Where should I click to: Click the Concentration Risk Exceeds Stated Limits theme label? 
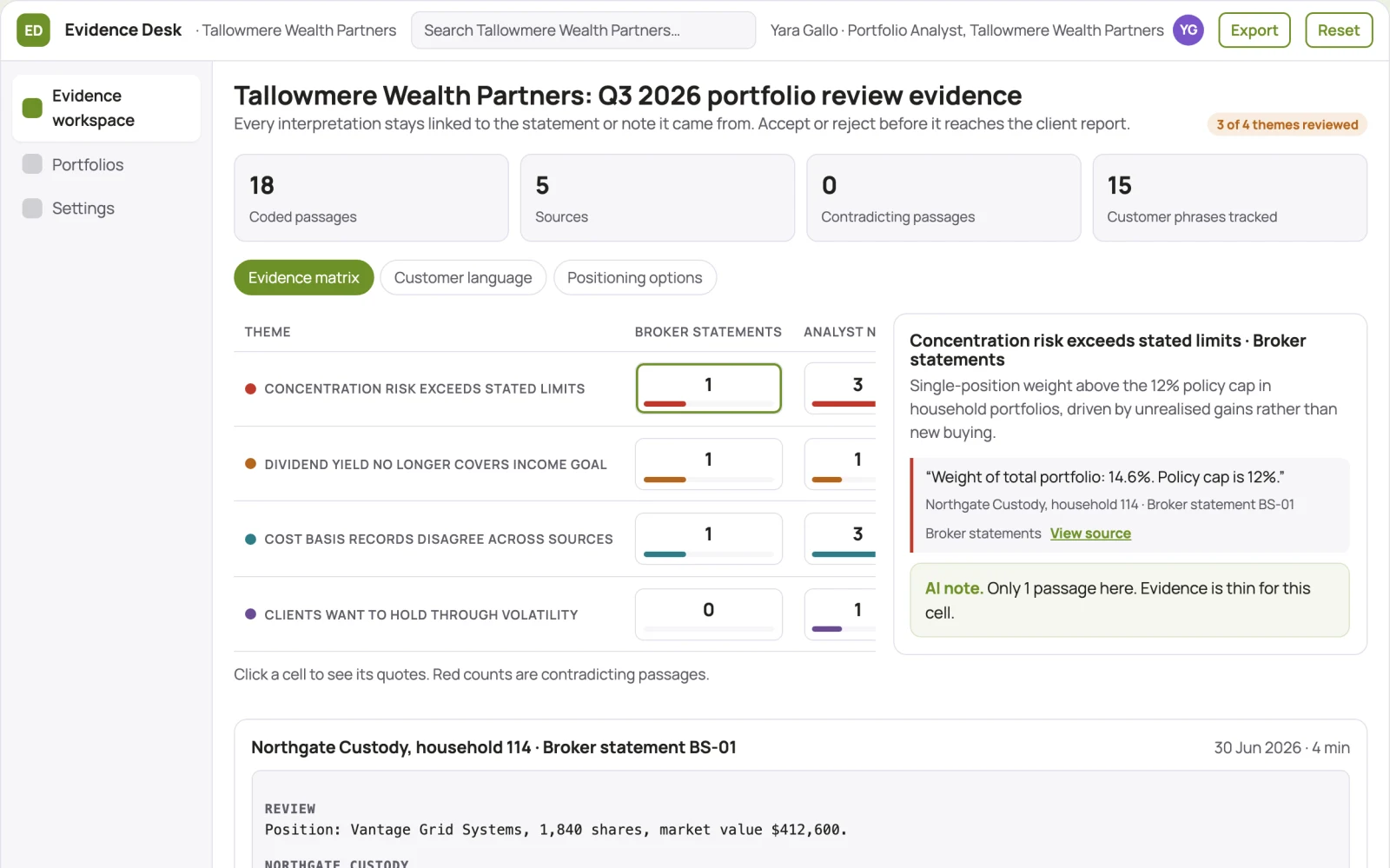(425, 389)
